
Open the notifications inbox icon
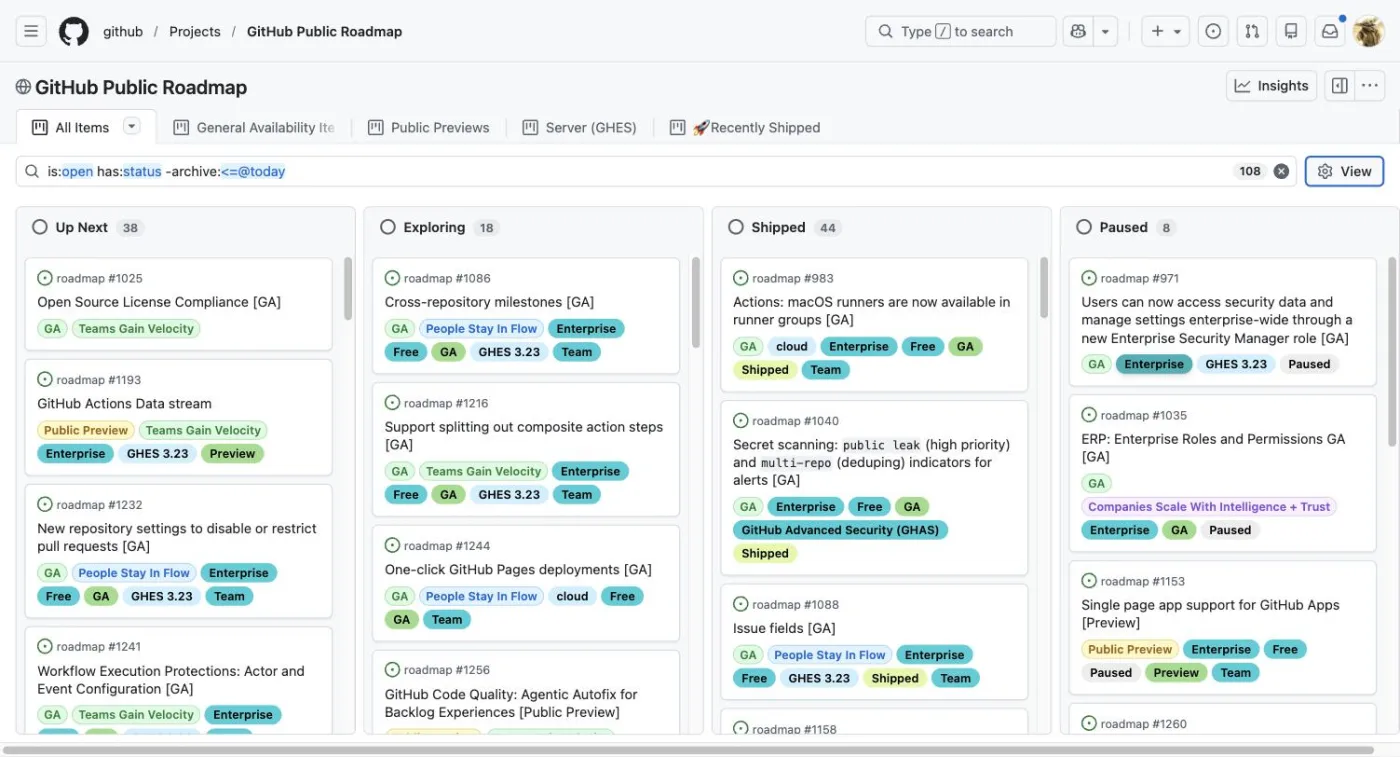[1330, 31]
